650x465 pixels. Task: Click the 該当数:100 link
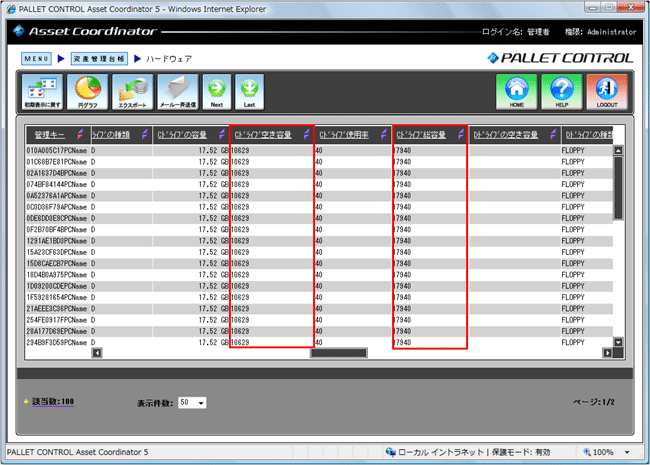(53, 401)
